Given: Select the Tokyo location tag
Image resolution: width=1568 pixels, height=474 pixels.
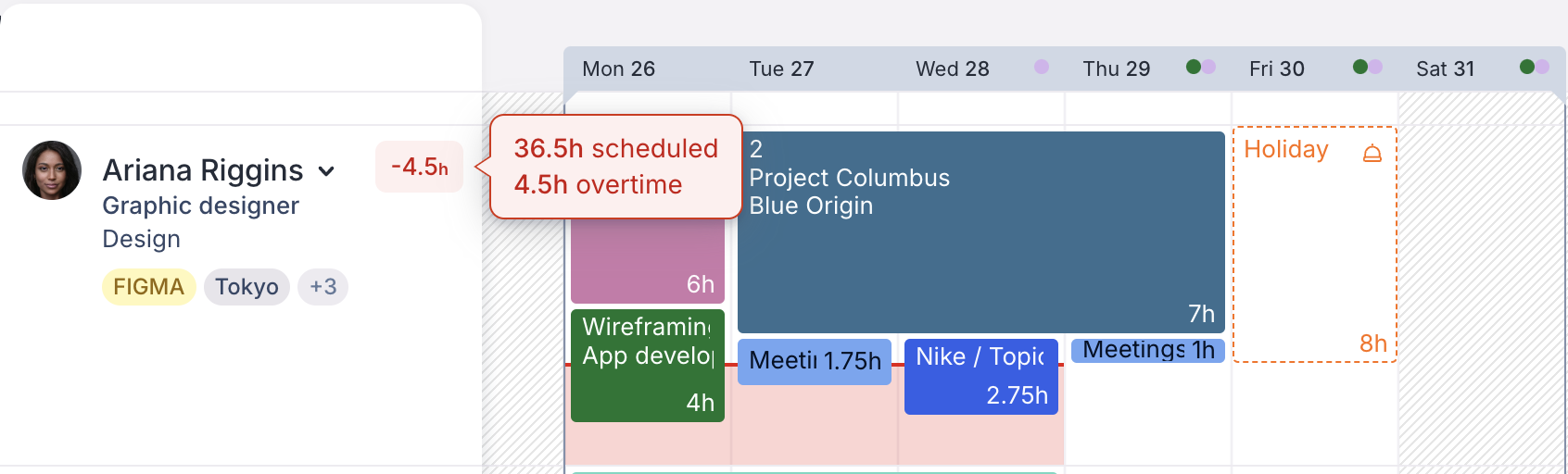Looking at the screenshot, I should click(x=247, y=287).
